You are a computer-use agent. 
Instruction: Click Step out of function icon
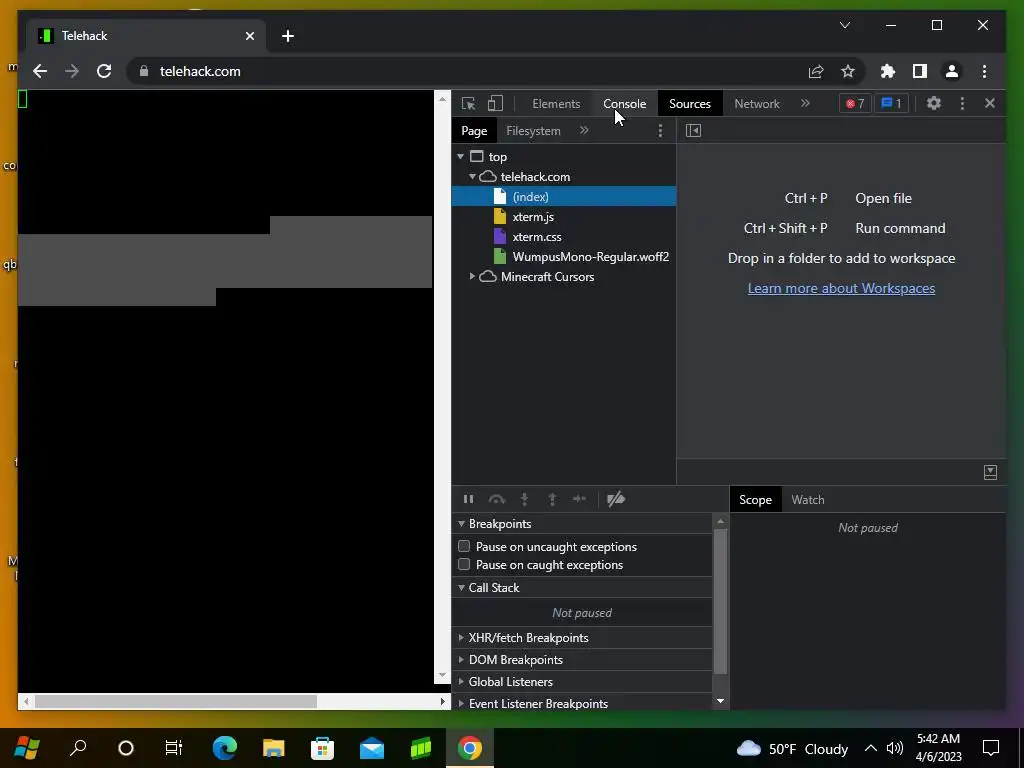[552, 500]
